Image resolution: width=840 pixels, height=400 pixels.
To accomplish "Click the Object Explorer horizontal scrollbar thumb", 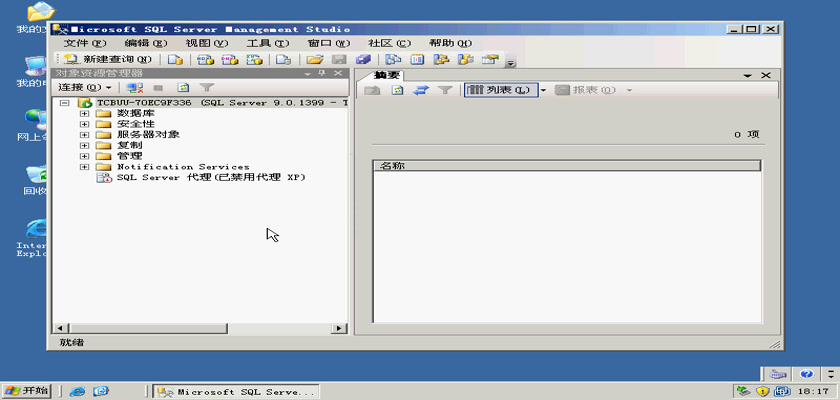I will coord(148,328).
